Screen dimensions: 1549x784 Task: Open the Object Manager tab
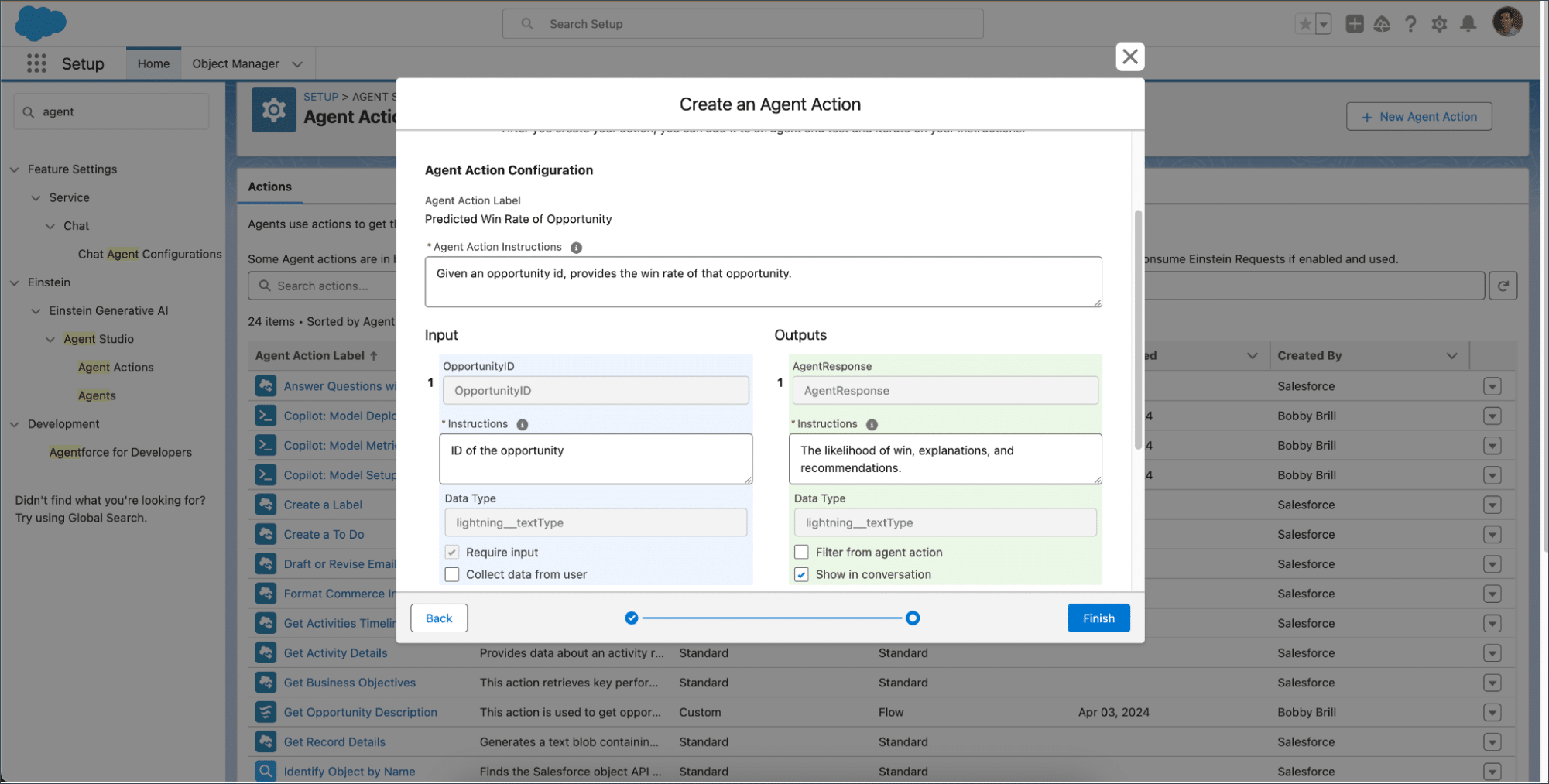[x=235, y=63]
